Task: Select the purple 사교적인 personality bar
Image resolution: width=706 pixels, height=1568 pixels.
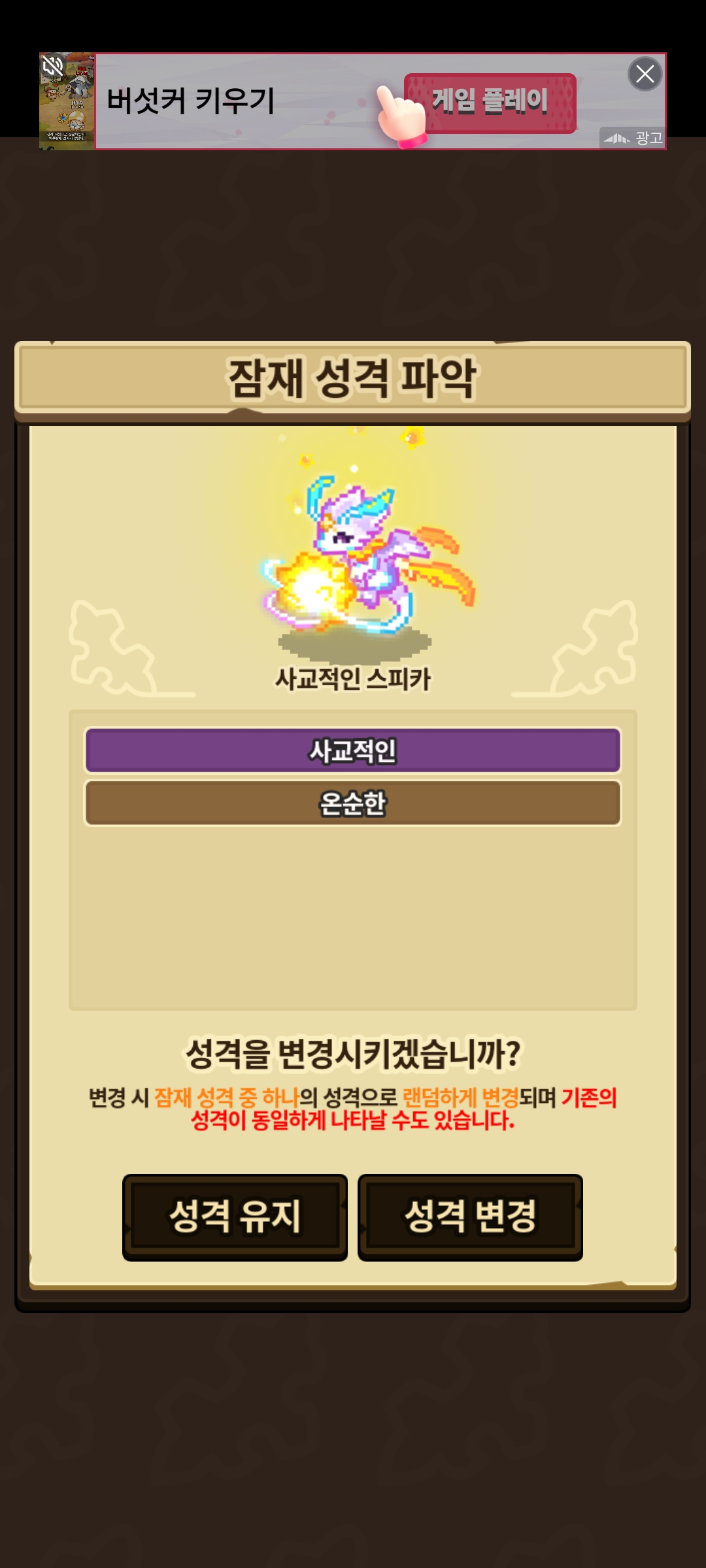Action: pos(353,751)
